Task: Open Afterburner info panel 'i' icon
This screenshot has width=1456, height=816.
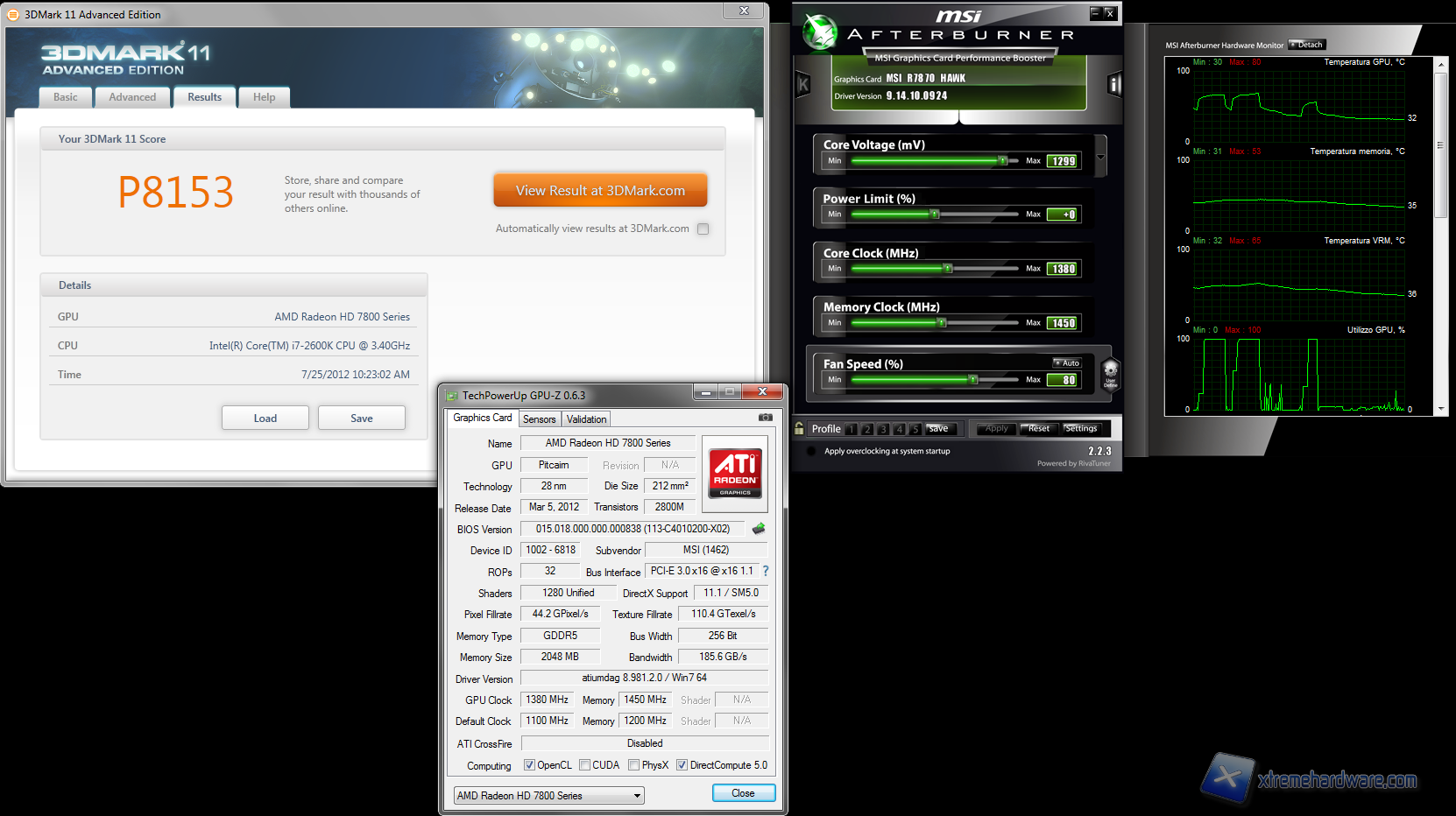Action: 1114,84
